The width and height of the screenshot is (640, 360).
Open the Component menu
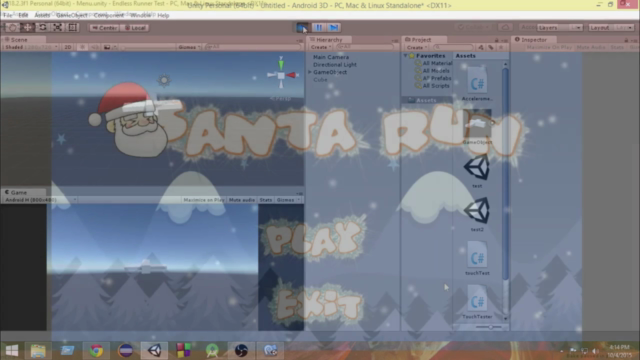click(109, 16)
